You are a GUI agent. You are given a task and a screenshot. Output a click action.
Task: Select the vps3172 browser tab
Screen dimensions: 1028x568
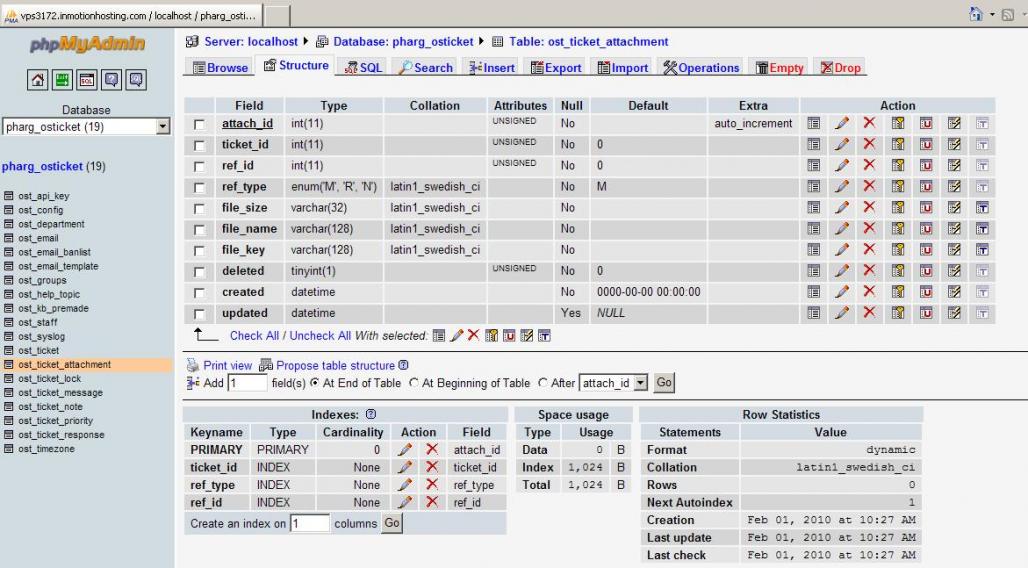coord(132,14)
